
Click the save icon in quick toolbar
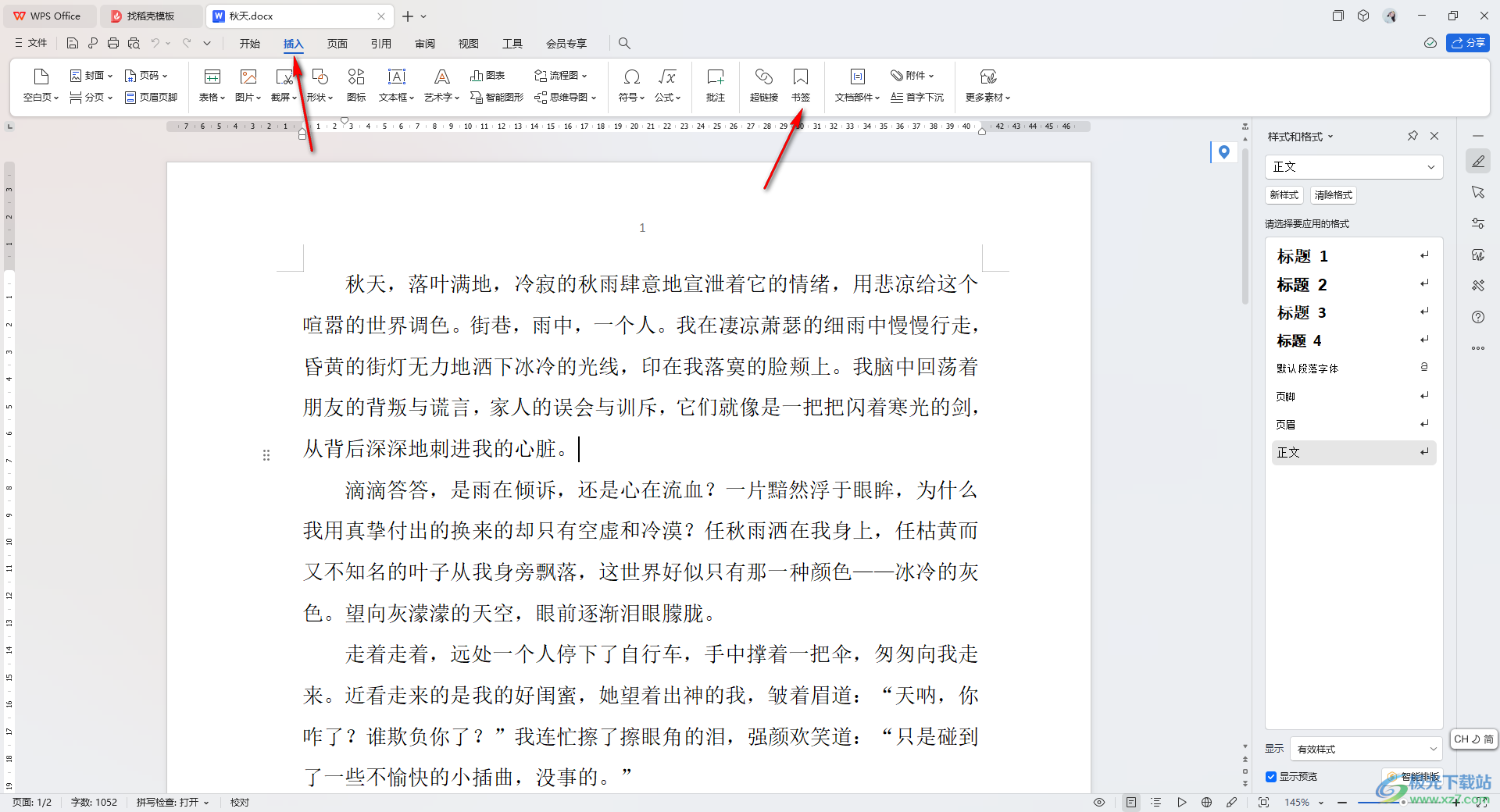click(73, 44)
